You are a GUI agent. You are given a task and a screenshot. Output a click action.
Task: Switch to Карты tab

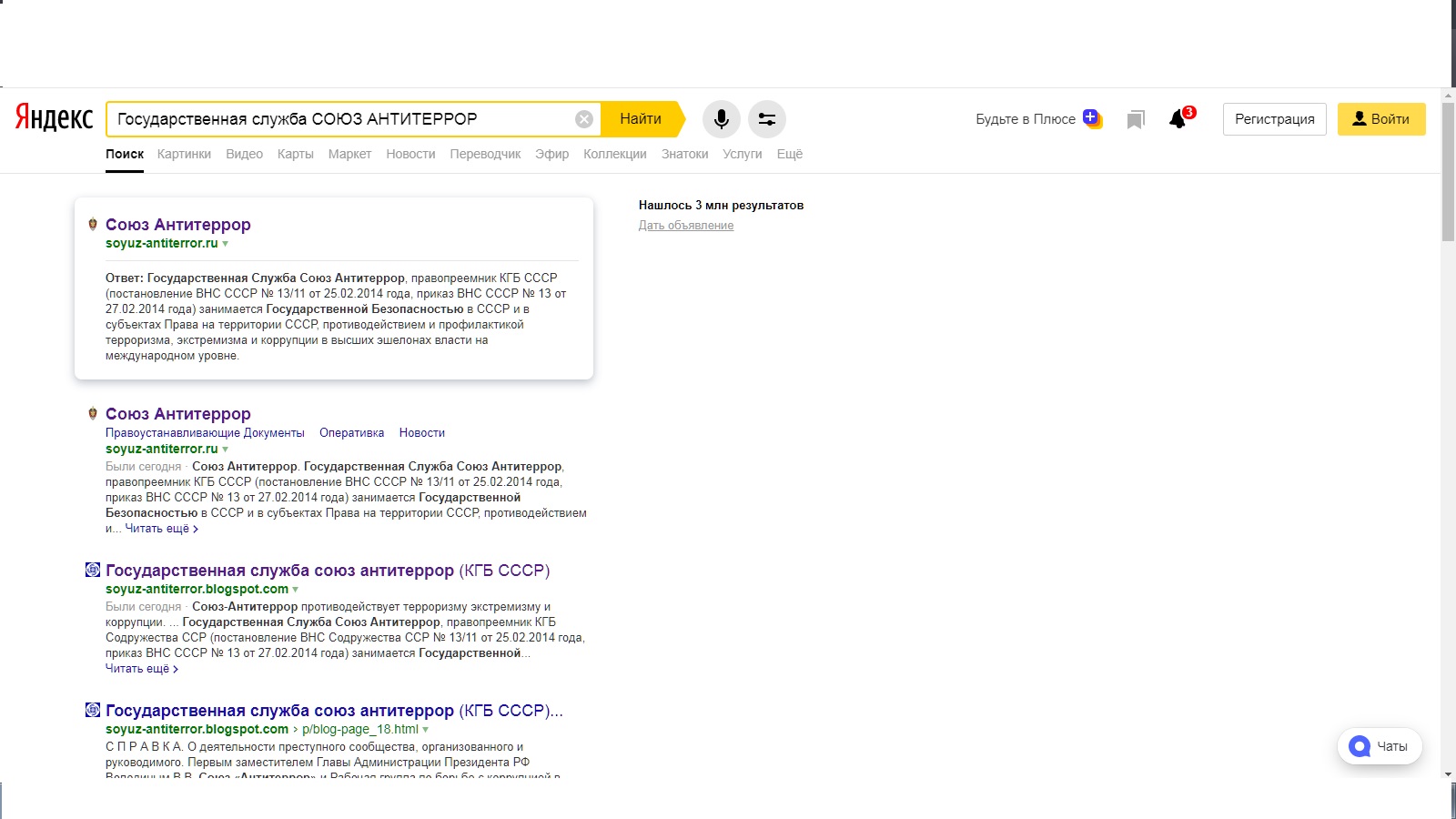pos(296,154)
